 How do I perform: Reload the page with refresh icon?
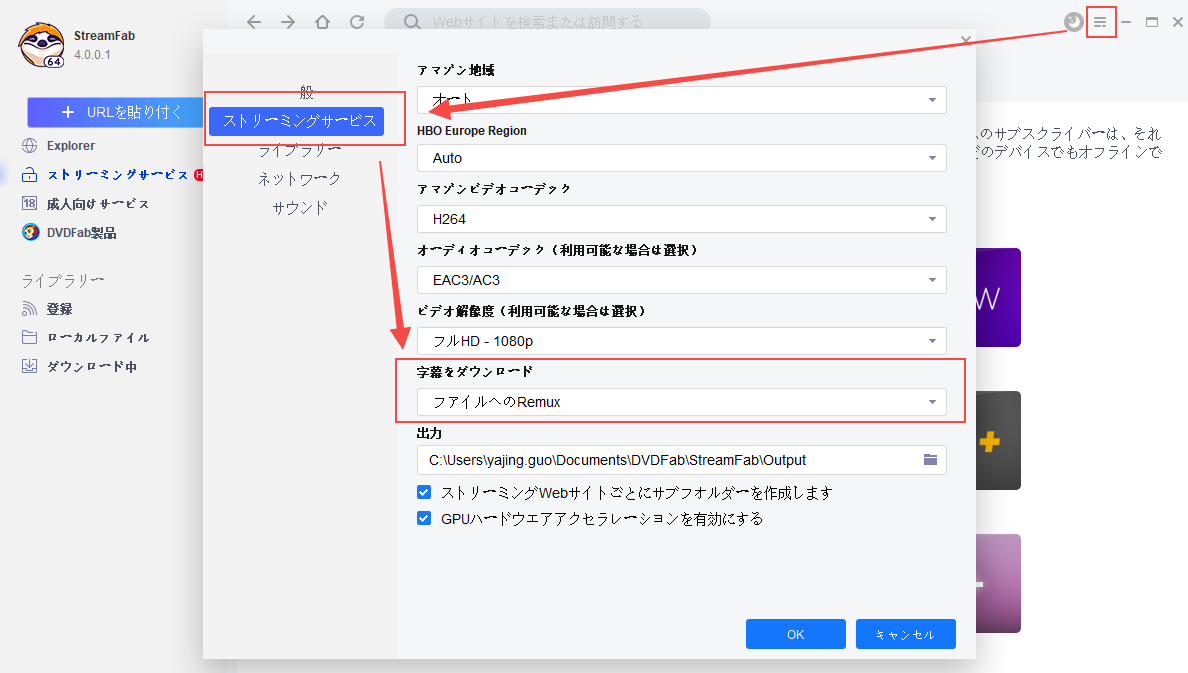[357, 22]
